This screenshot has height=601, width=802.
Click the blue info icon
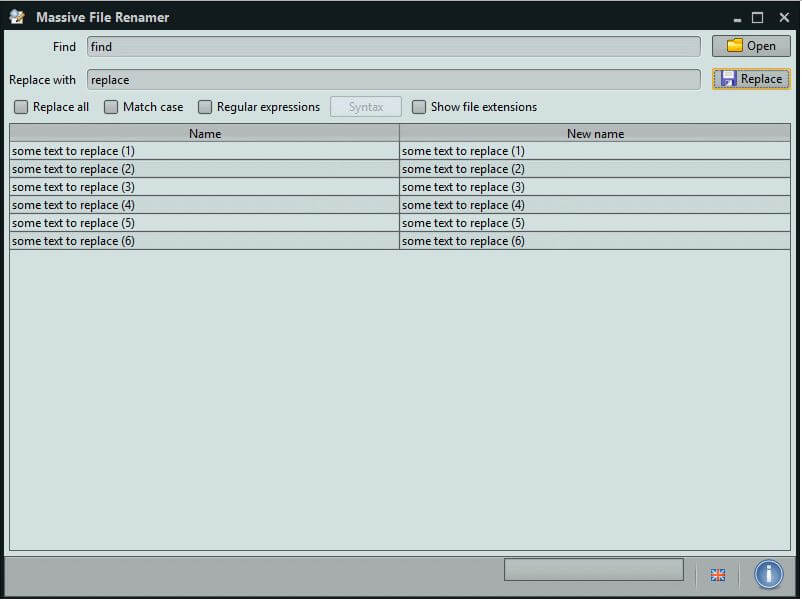coord(768,574)
